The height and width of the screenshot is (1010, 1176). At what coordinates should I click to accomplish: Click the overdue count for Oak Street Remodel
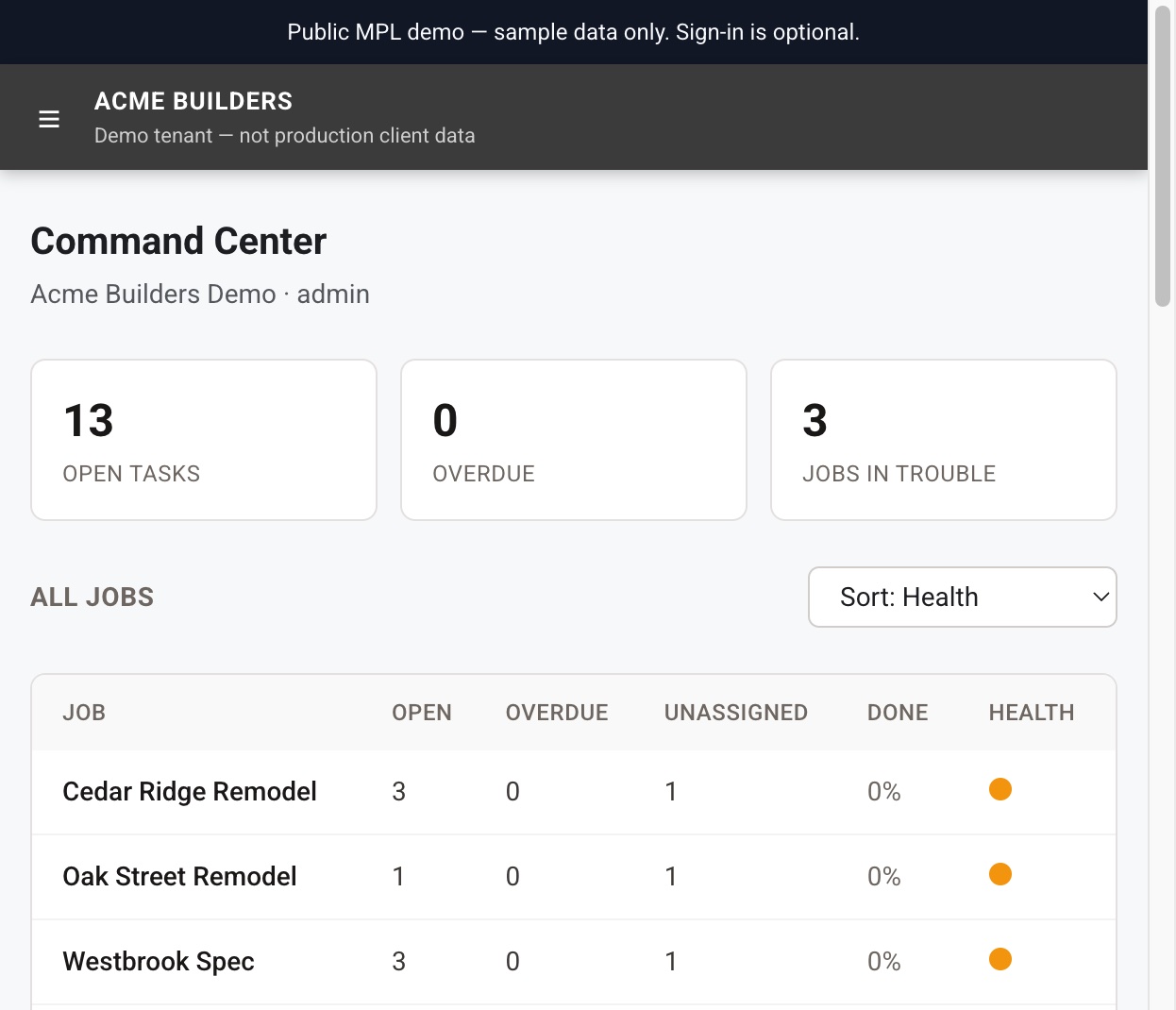[512, 876]
